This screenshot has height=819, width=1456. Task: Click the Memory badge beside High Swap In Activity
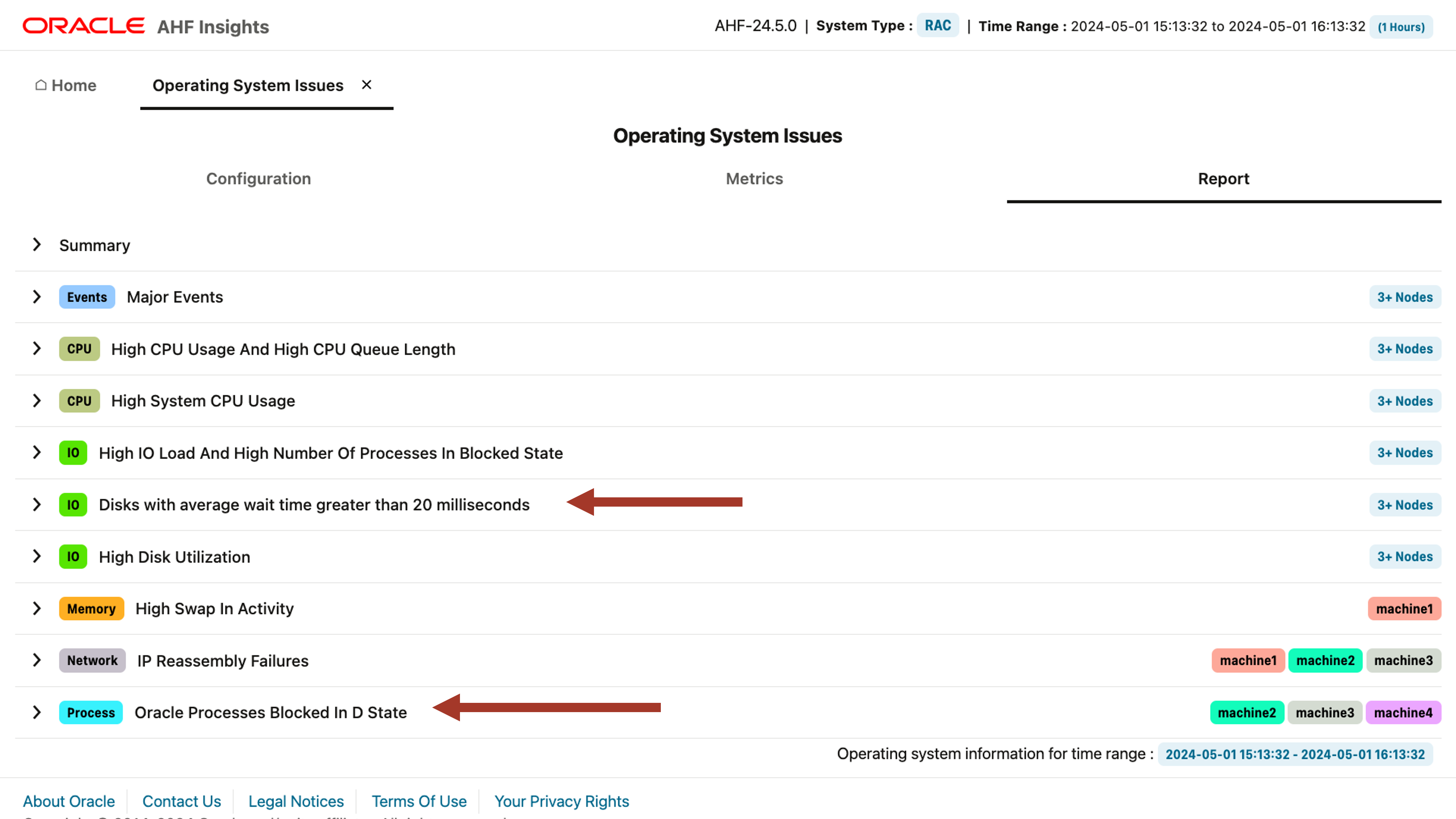(x=91, y=609)
